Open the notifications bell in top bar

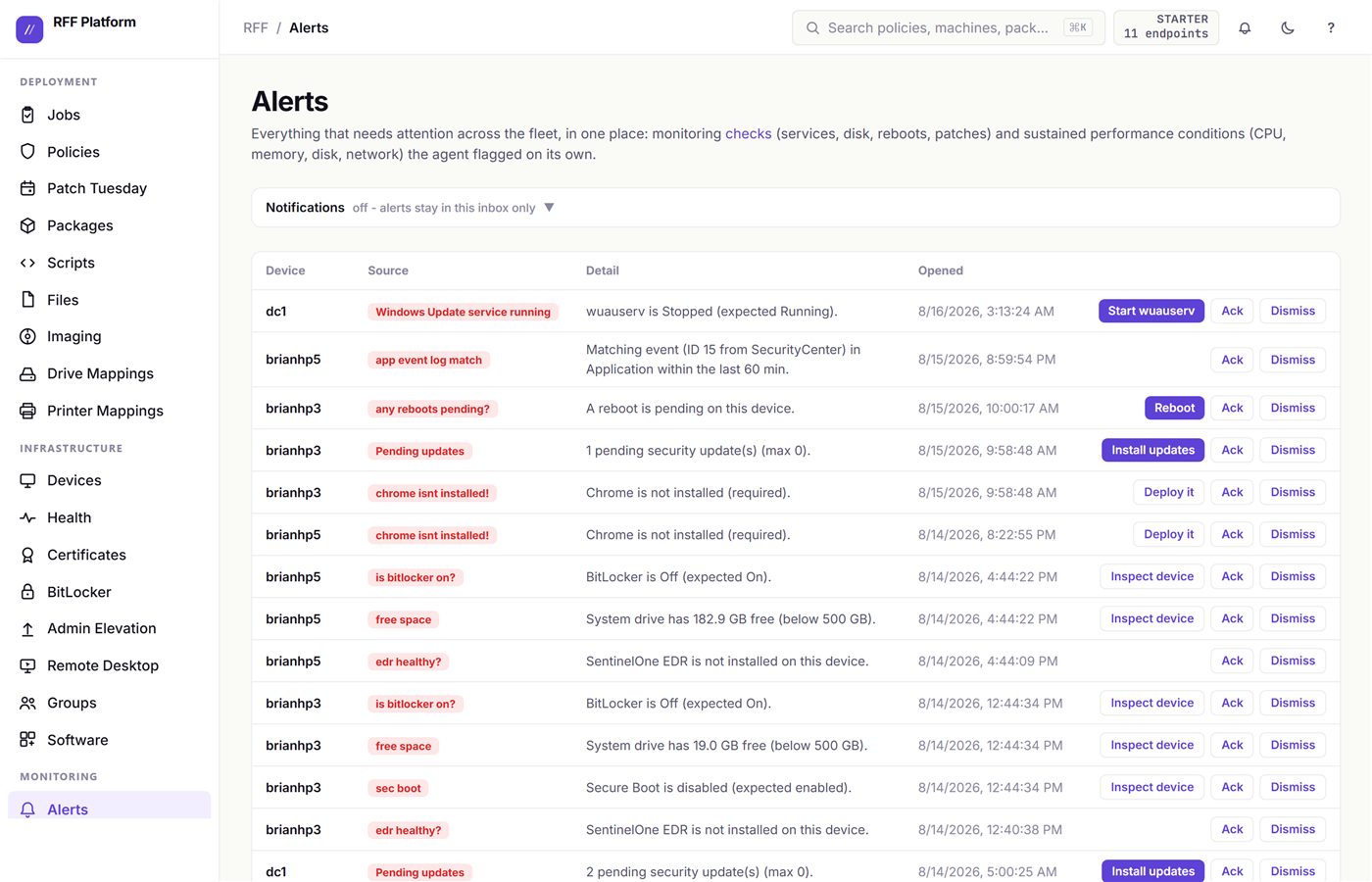click(x=1245, y=28)
